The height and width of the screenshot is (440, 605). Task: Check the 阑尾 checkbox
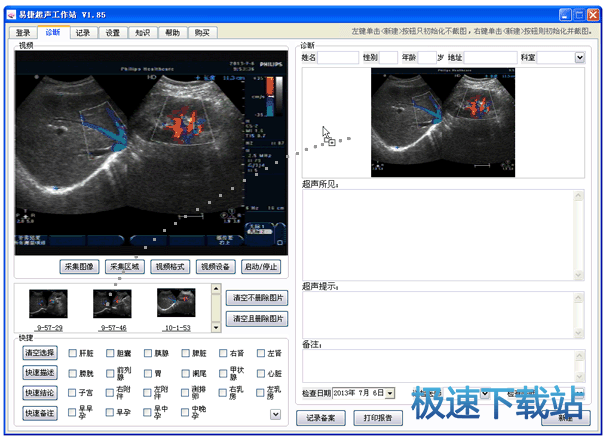point(186,373)
